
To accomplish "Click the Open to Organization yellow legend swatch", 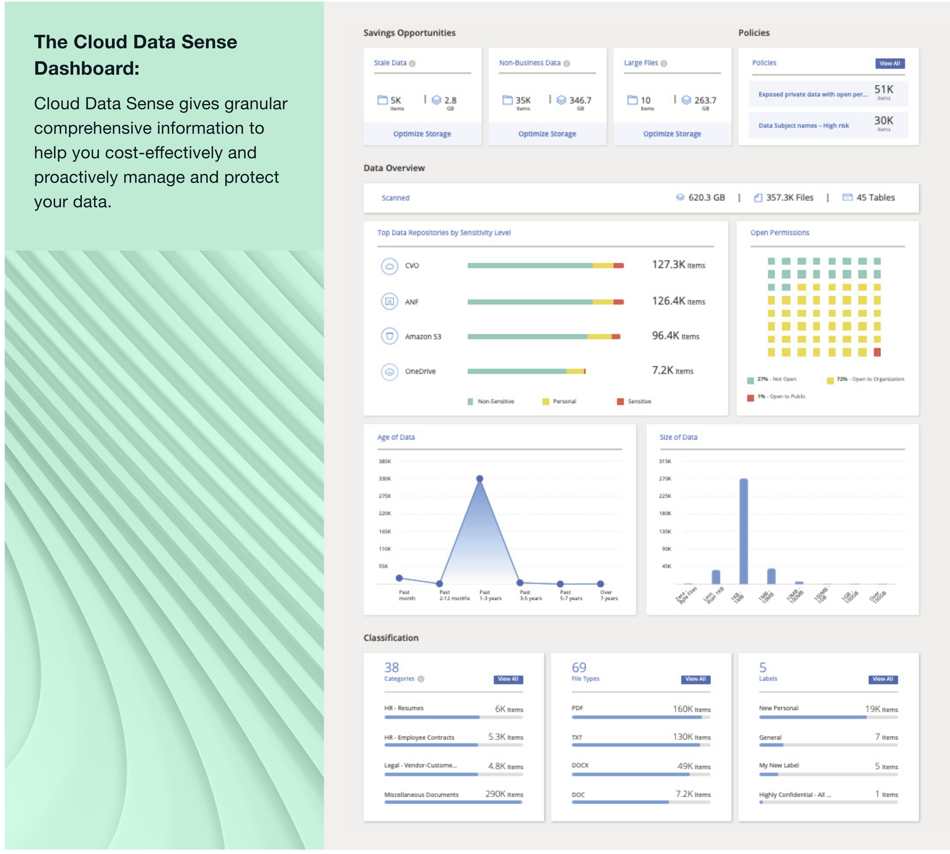I will point(830,380).
